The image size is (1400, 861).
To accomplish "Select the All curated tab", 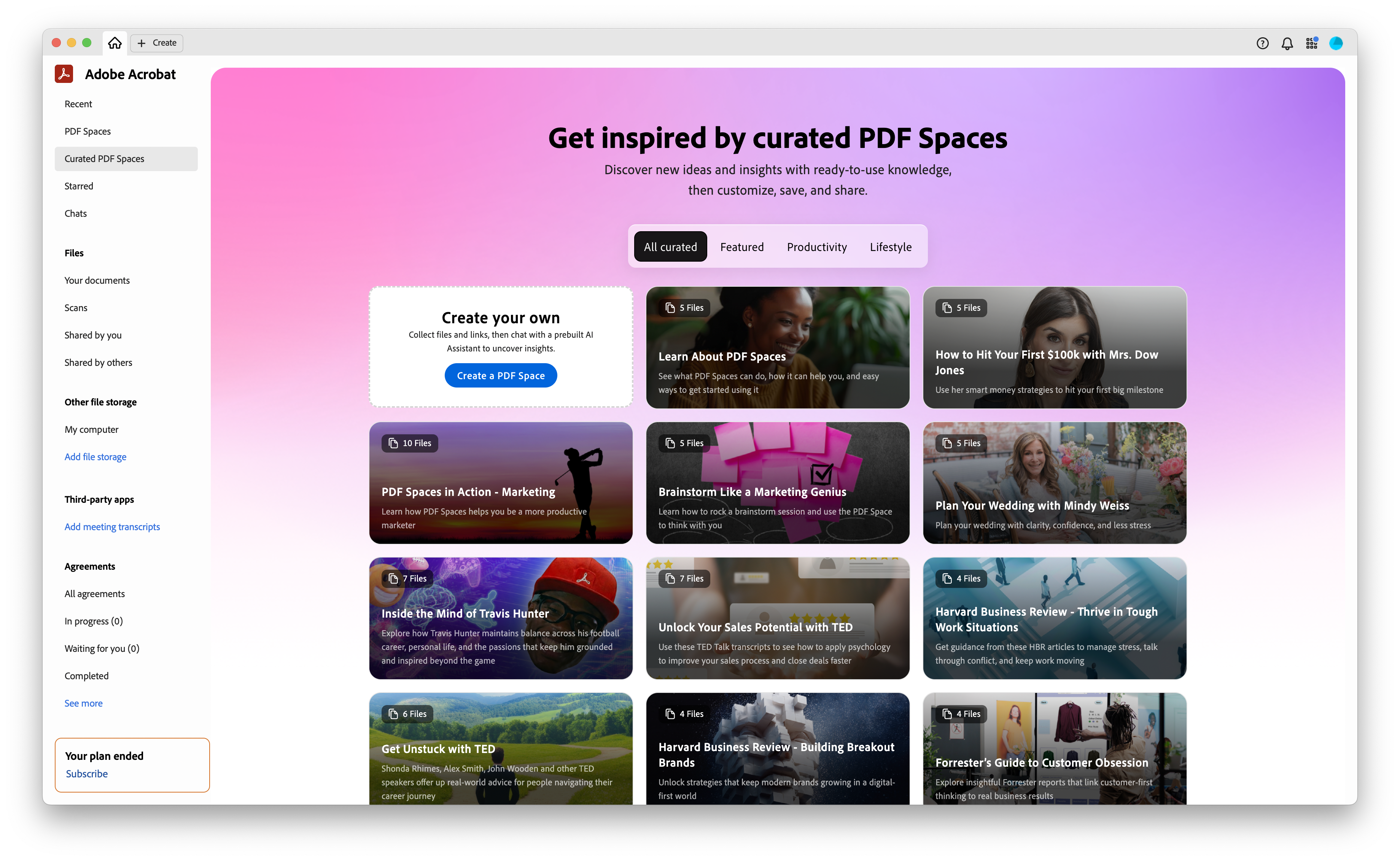I will 670,247.
